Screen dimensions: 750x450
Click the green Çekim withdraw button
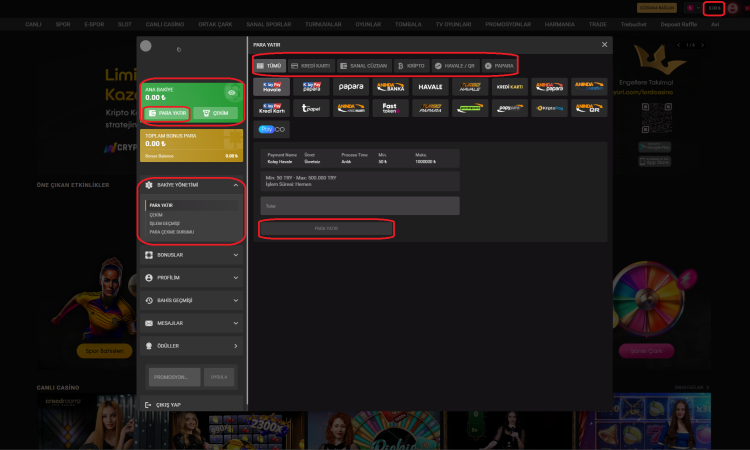coord(215,113)
